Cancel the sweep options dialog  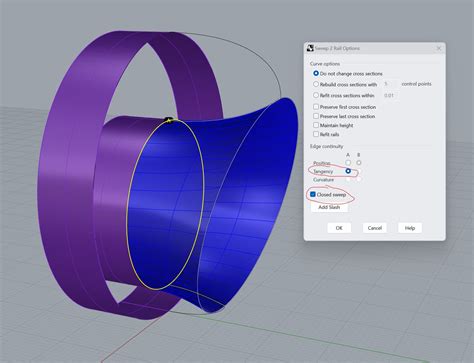[374, 228]
